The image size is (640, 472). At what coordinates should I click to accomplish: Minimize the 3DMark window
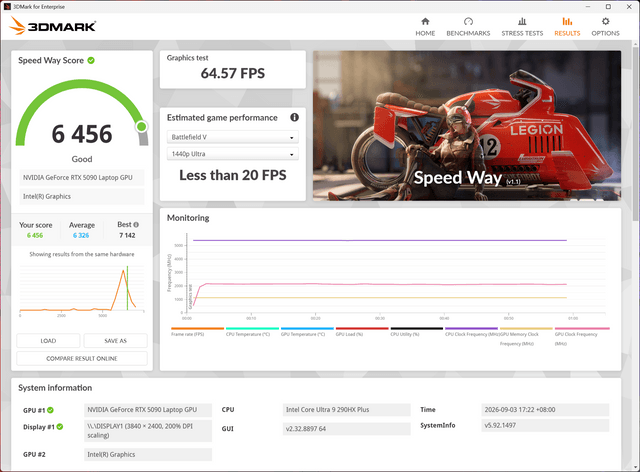tap(588, 7)
